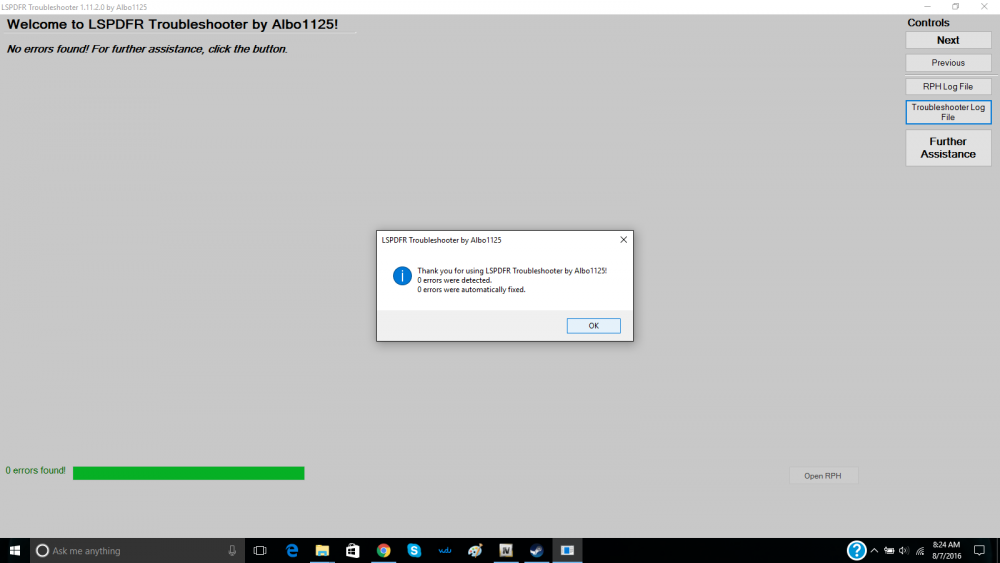This screenshot has height=563, width=1000.
Task: Click the volume speaker tray icon
Action: (x=904, y=550)
